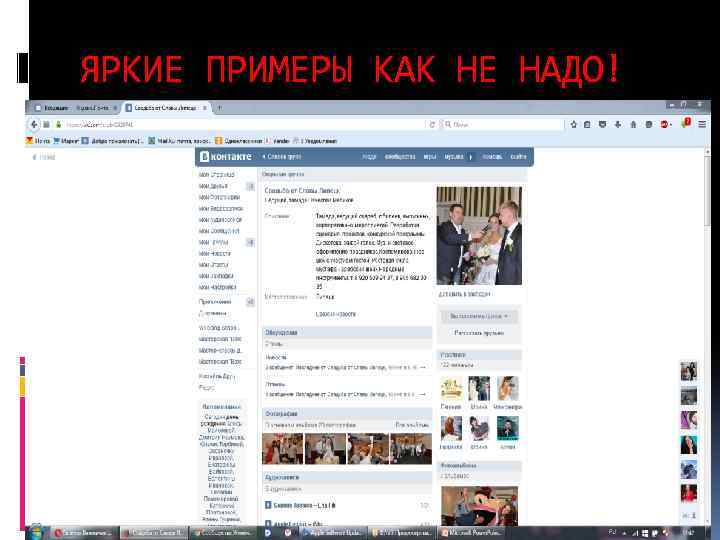This screenshot has height=540, width=720.
Task: Open Firefox hamburger menu icon
Action: [702, 124]
